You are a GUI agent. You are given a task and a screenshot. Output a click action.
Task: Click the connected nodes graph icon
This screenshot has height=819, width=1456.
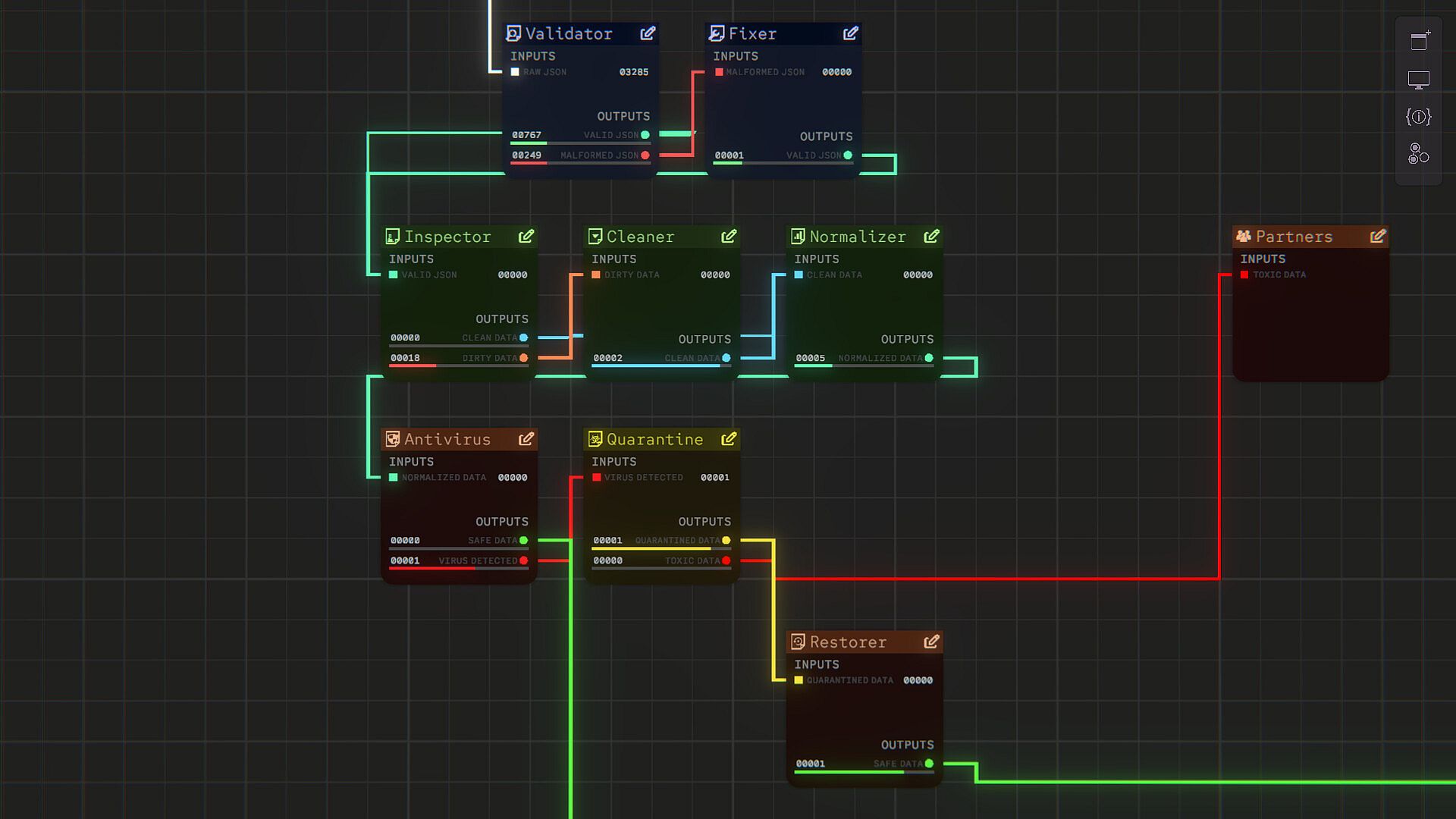1419,154
